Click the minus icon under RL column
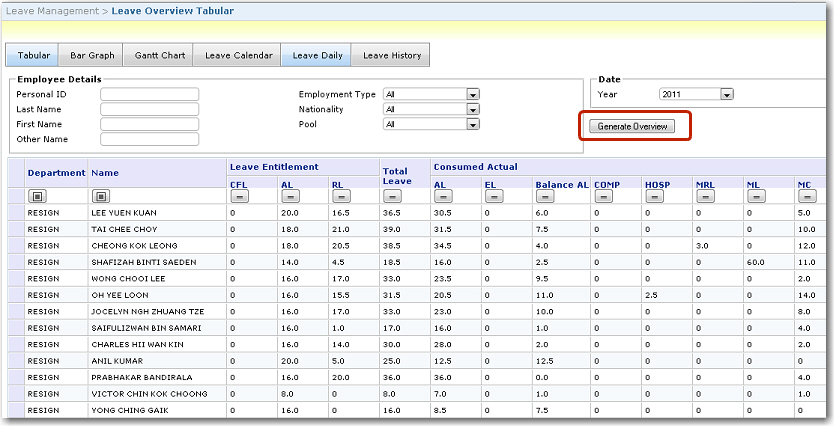Viewport: 834px width, 426px height. click(341, 197)
